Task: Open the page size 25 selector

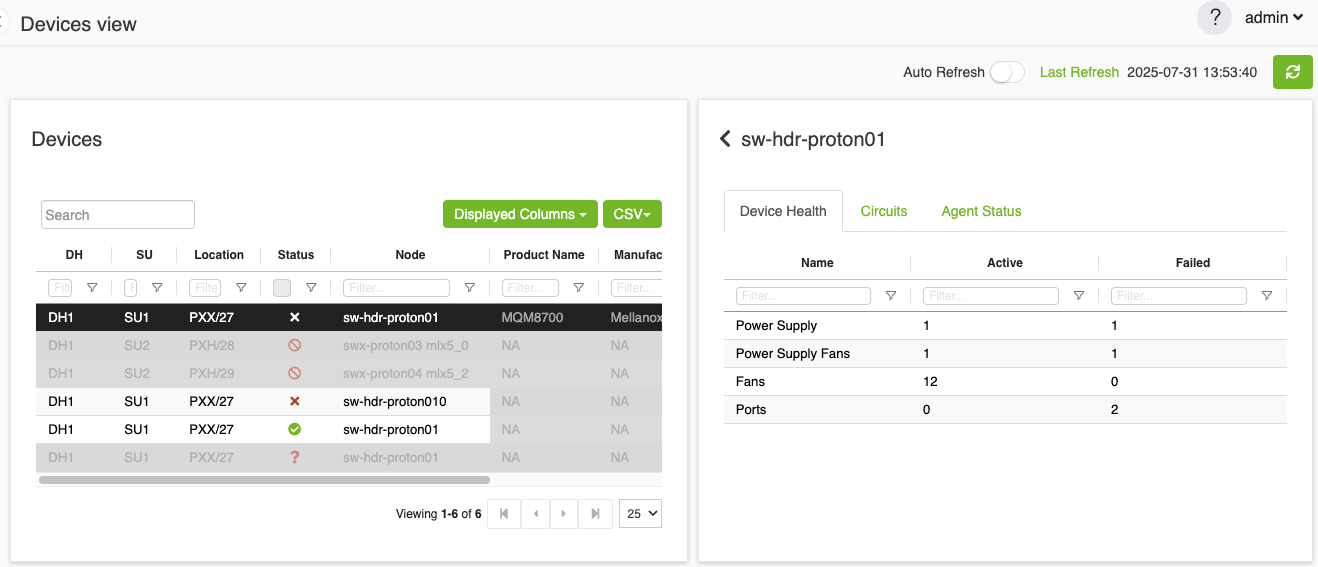Action: pyautogui.click(x=640, y=514)
